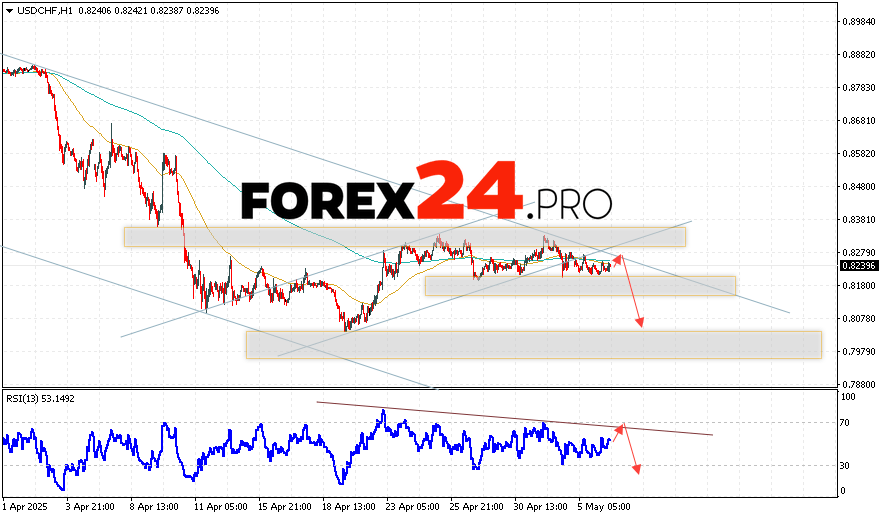883x518 pixels.
Task: Click the RSI 100 level label
Action: 848,397
